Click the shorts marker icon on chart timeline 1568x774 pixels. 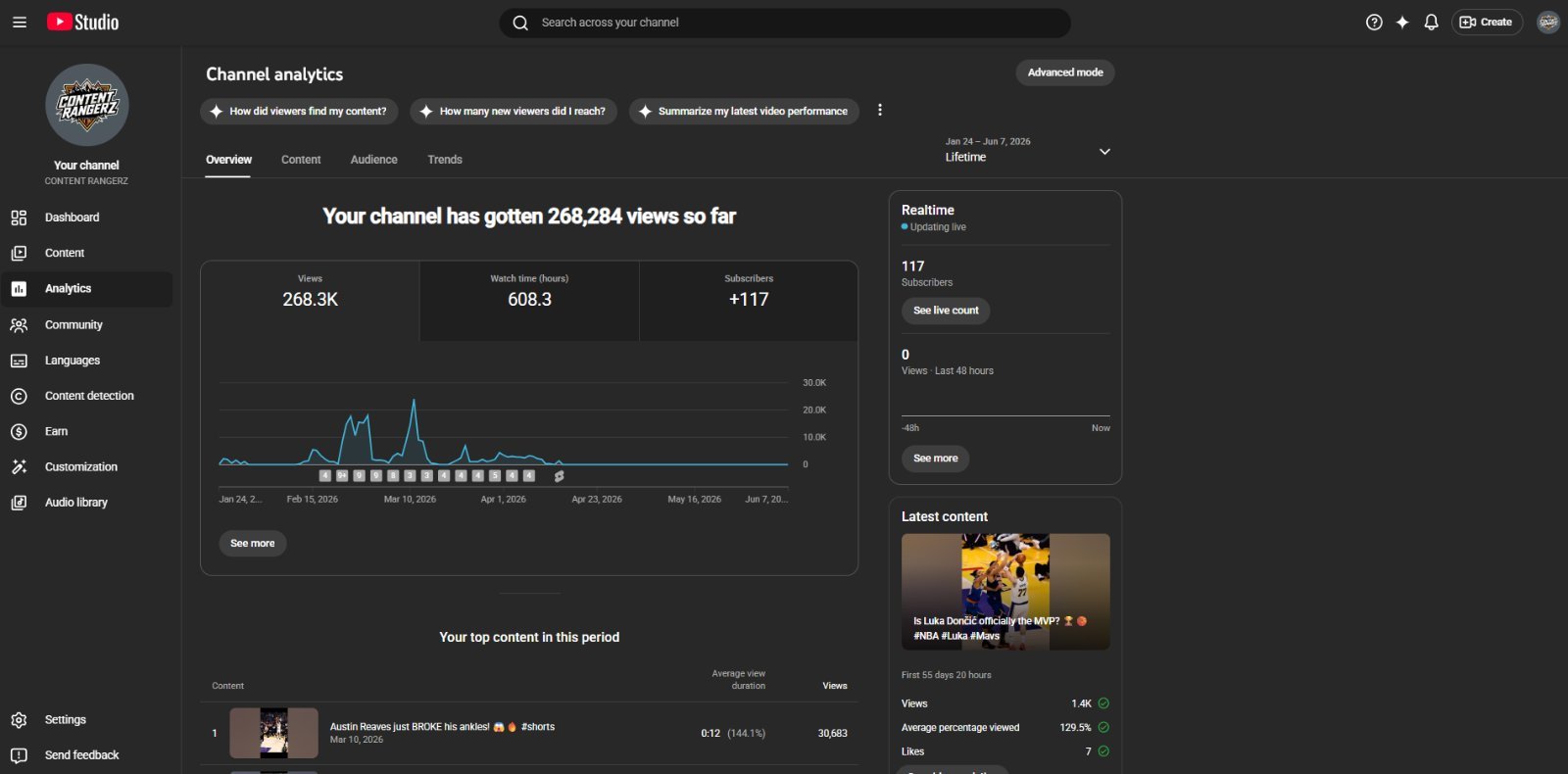click(559, 476)
